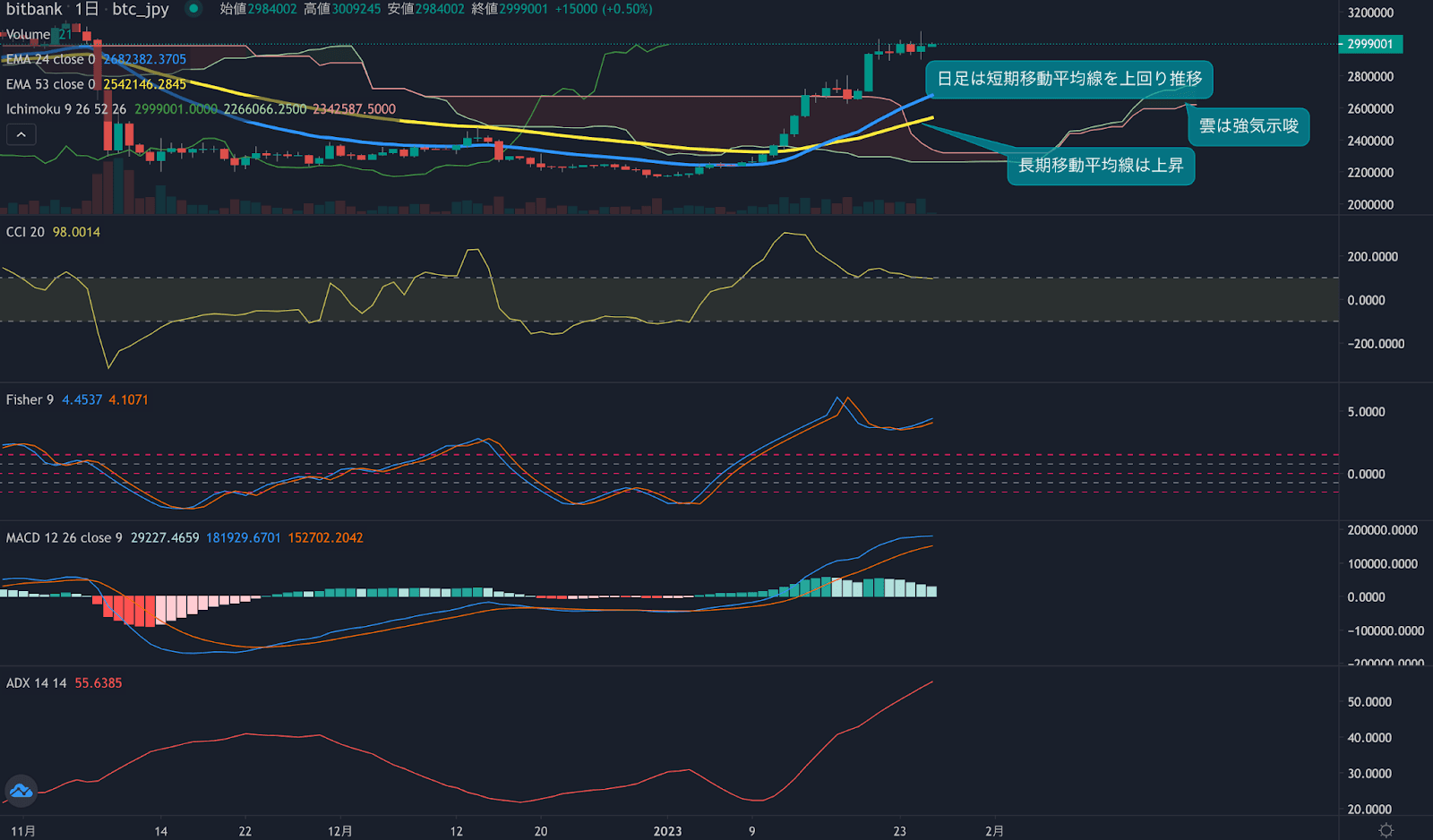Image resolution: width=1433 pixels, height=840 pixels.
Task: Click the btc_jpy pair name in the header
Action: tap(140, 9)
